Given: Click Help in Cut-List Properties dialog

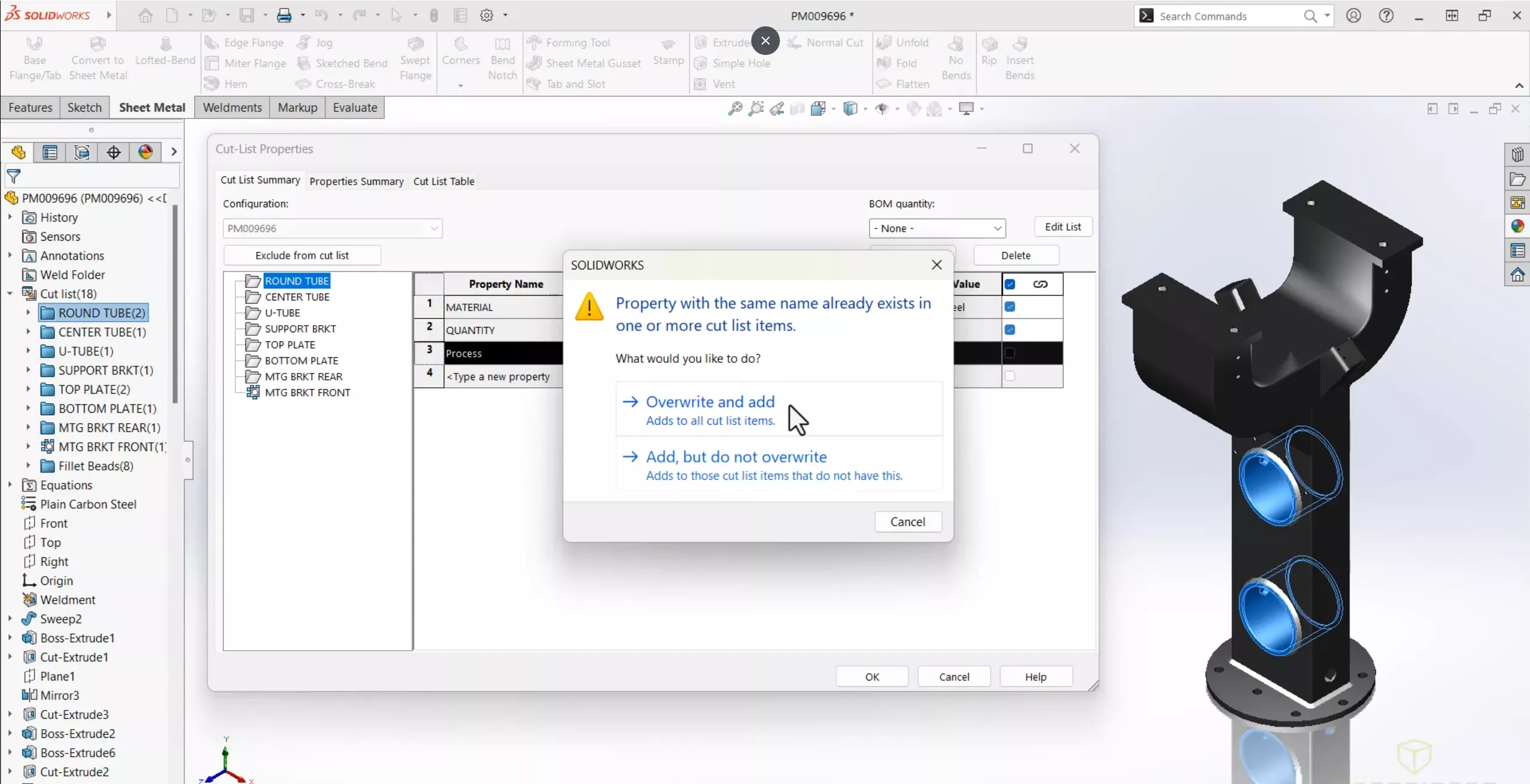Looking at the screenshot, I should 1036,676.
